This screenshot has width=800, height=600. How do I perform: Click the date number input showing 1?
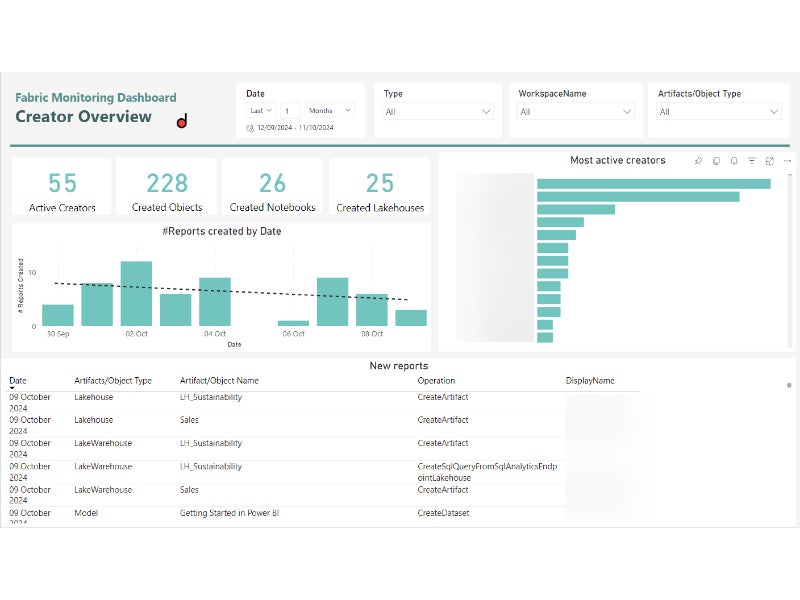(x=289, y=110)
